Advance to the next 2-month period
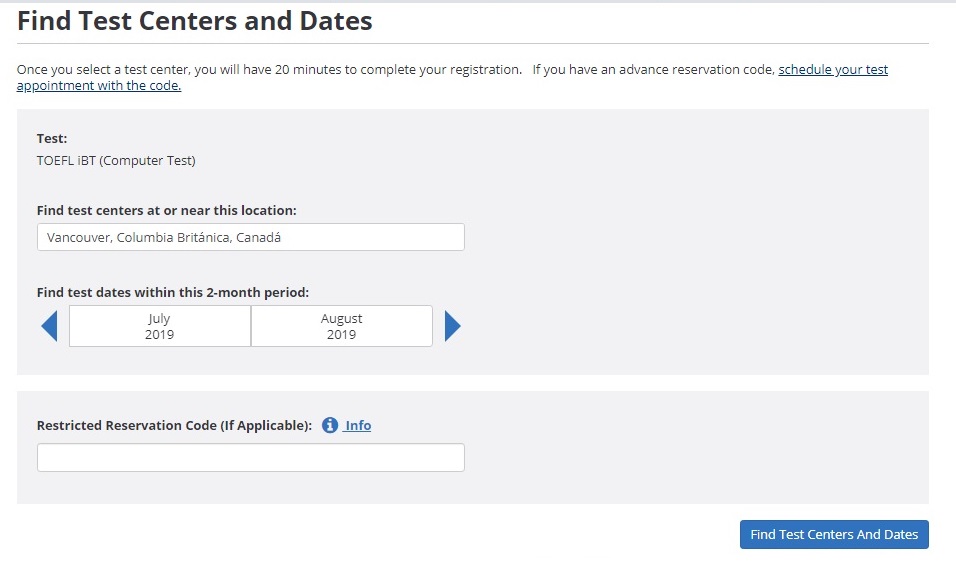 point(453,326)
